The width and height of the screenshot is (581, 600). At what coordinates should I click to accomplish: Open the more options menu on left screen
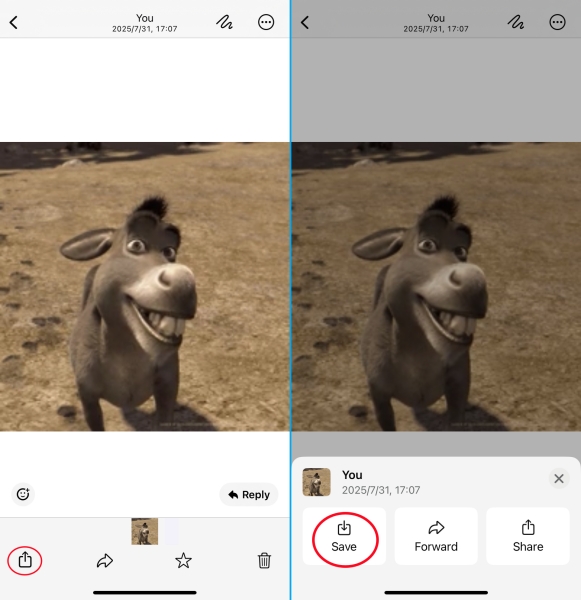[x=266, y=22]
